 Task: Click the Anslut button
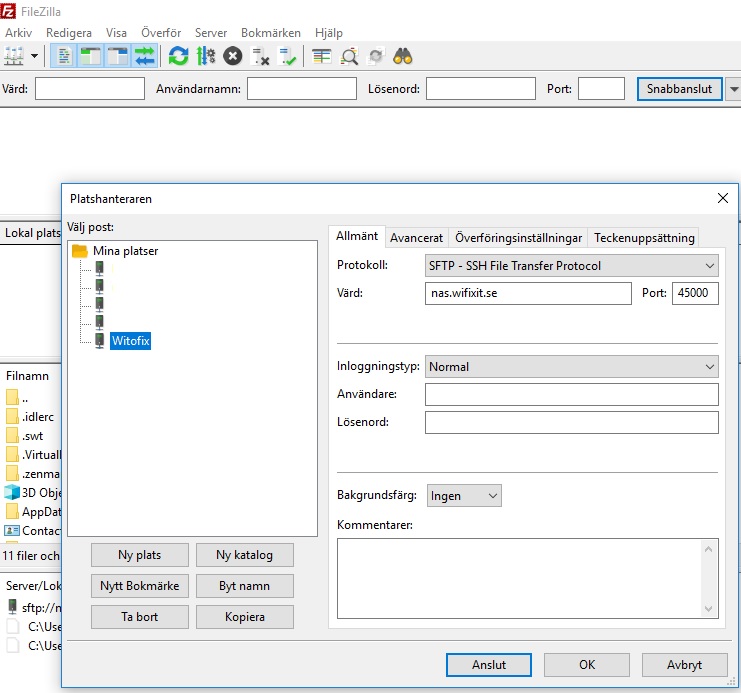point(489,664)
